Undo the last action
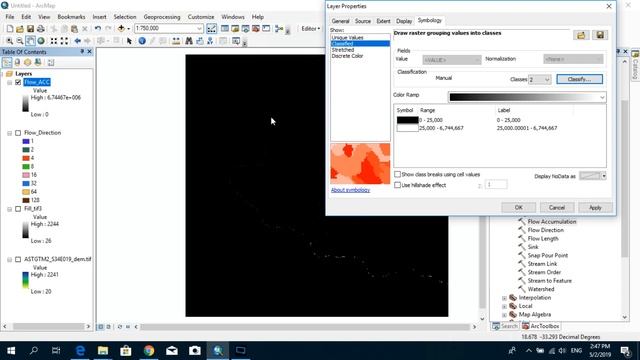Viewport: 640px width, 360px height. tap(98, 29)
